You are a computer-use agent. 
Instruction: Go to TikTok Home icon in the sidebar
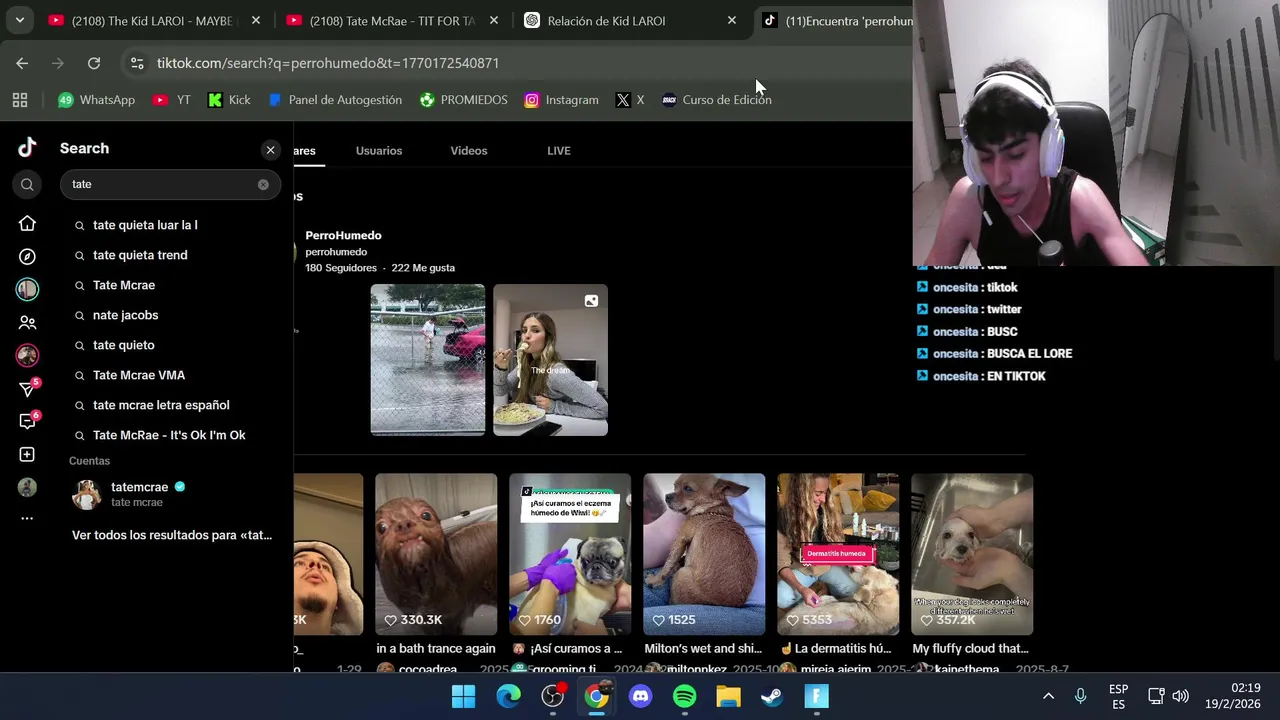[x=27, y=224]
